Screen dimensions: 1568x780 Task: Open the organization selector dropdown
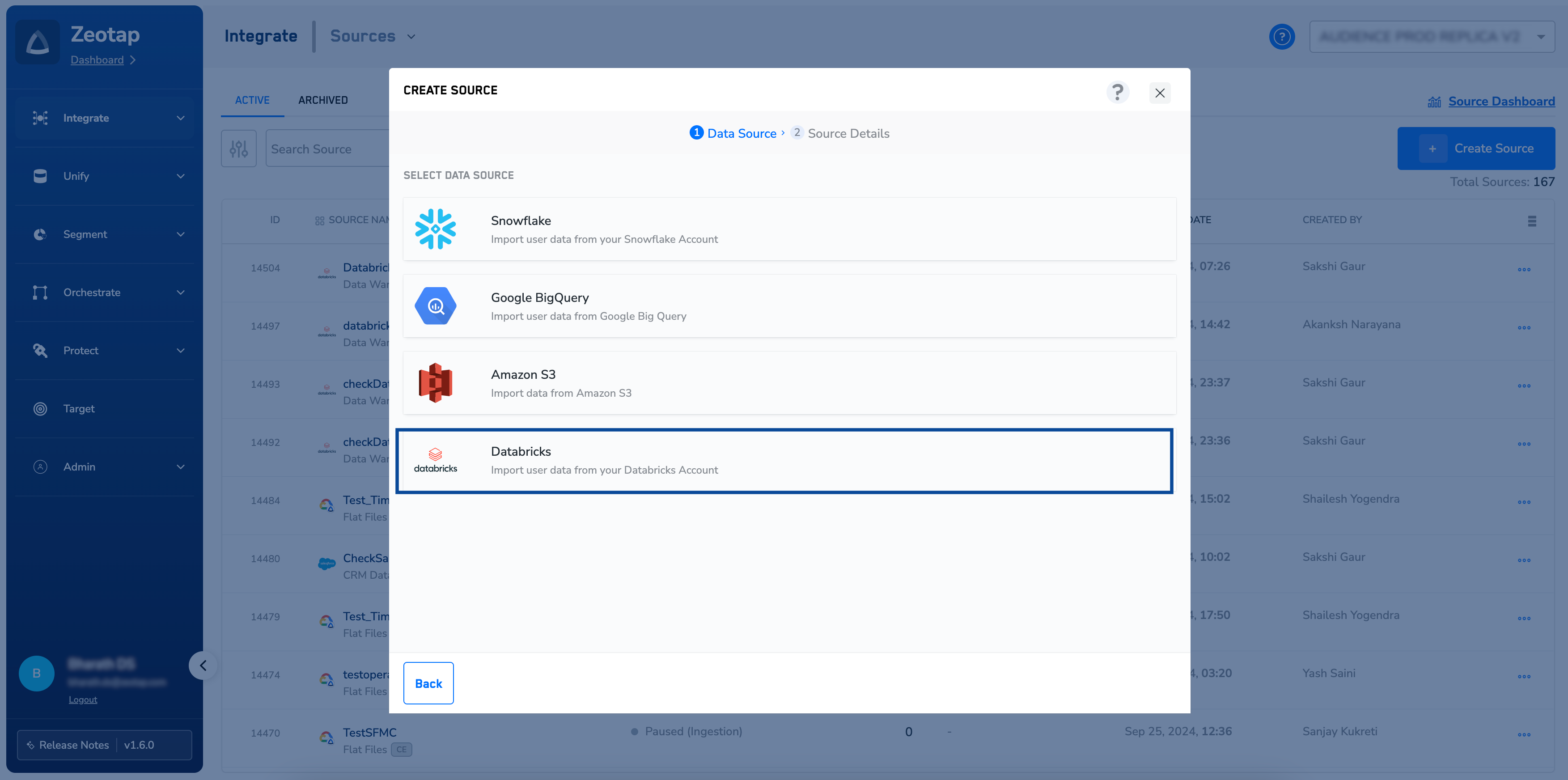pos(1432,37)
